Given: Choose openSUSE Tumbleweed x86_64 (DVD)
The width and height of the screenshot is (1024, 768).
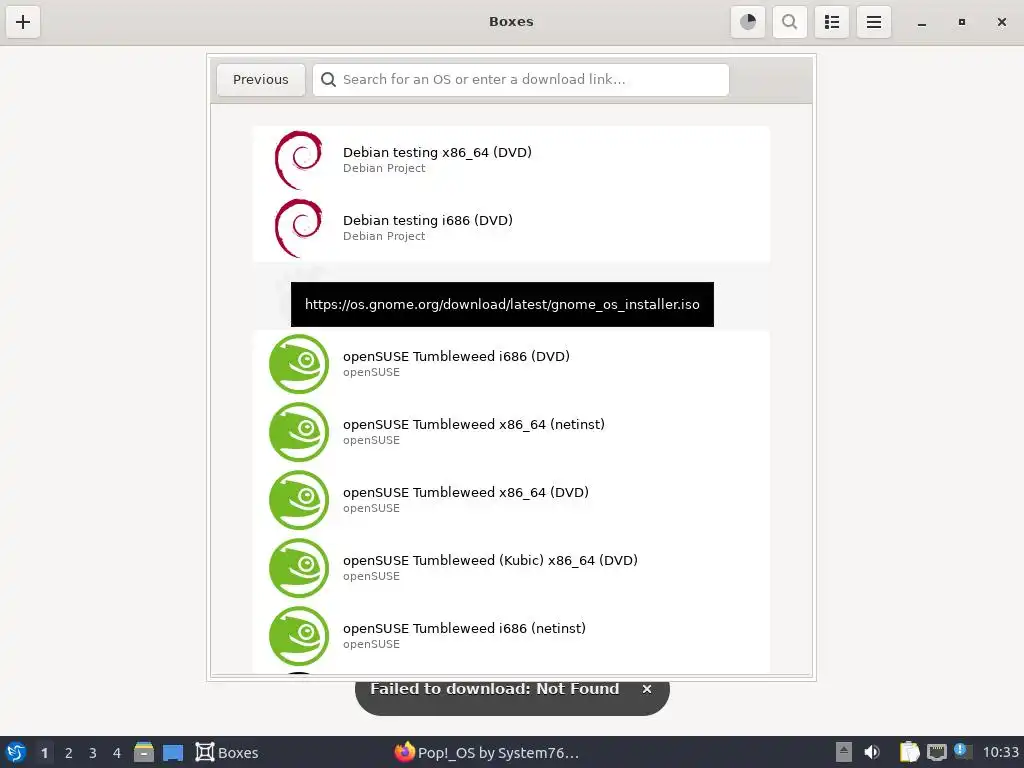Looking at the screenshot, I should pyautogui.click(x=511, y=500).
